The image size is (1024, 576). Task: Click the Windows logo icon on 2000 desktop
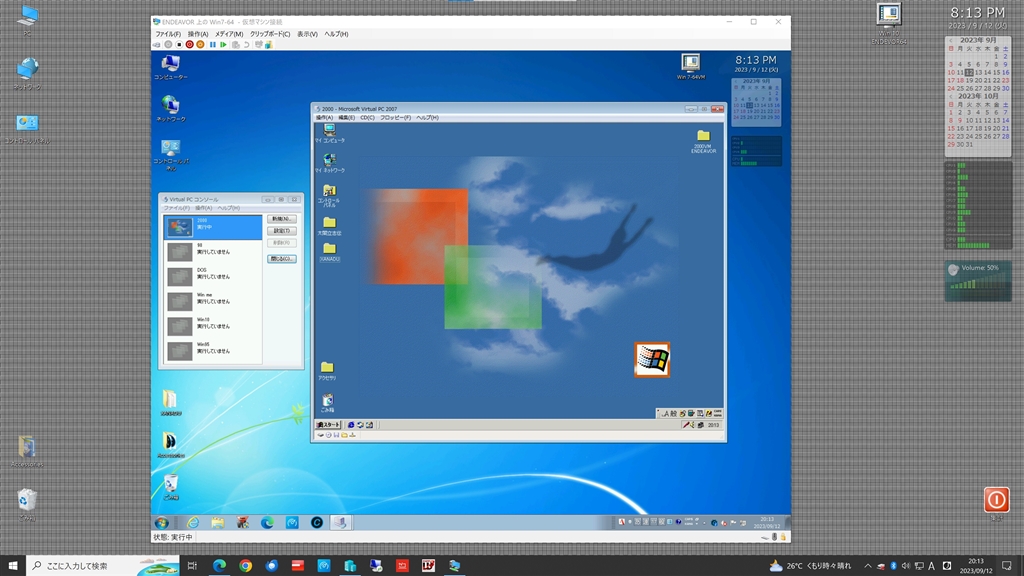click(x=652, y=359)
